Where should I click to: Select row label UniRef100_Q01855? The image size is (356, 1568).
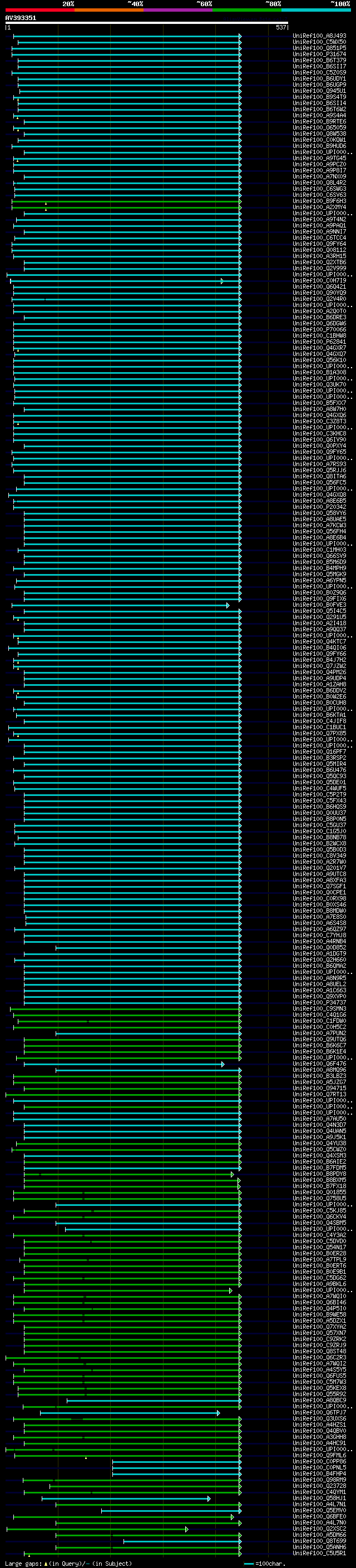click(319, 1193)
